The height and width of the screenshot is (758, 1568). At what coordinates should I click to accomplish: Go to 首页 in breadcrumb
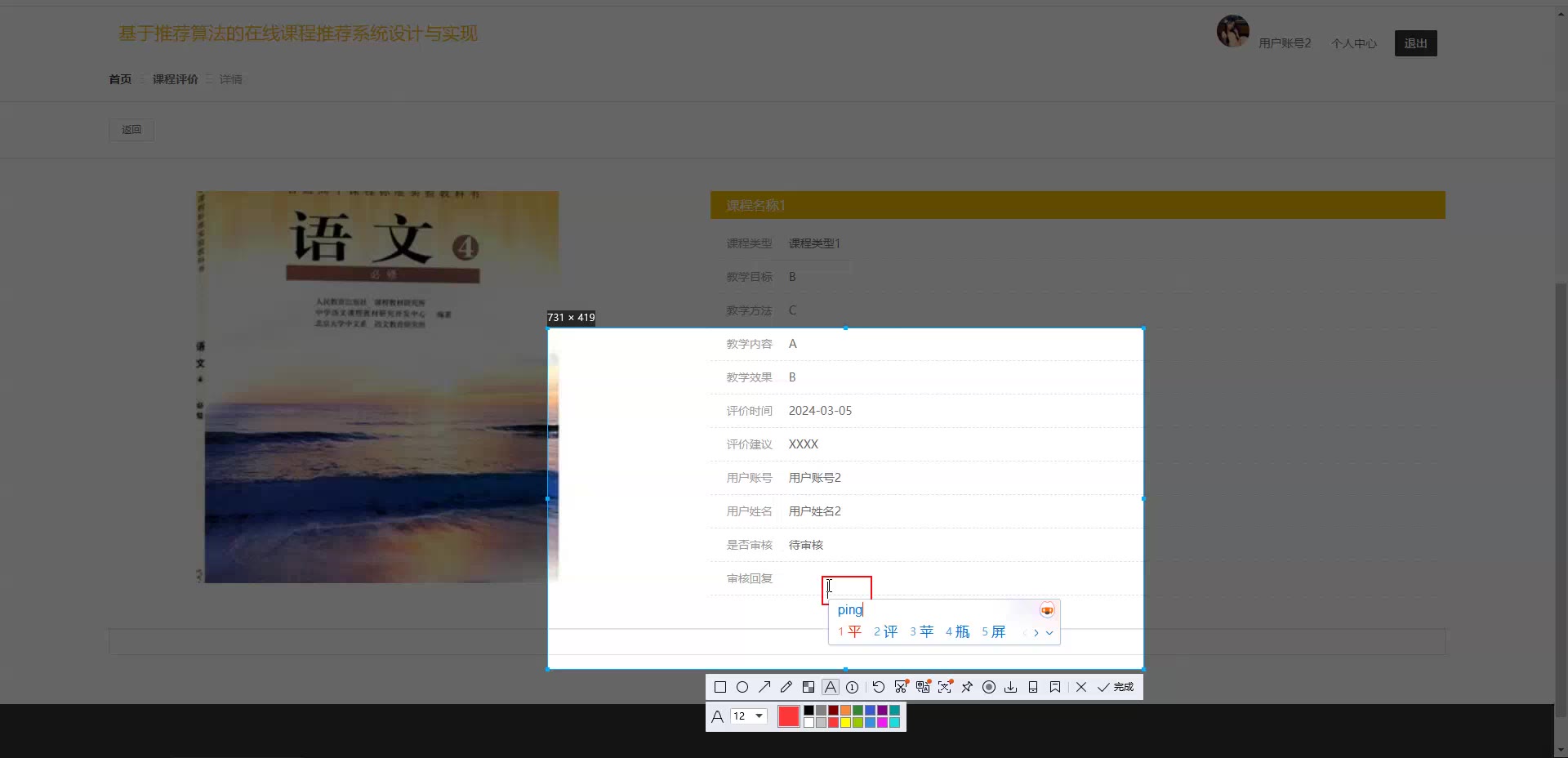[120, 79]
